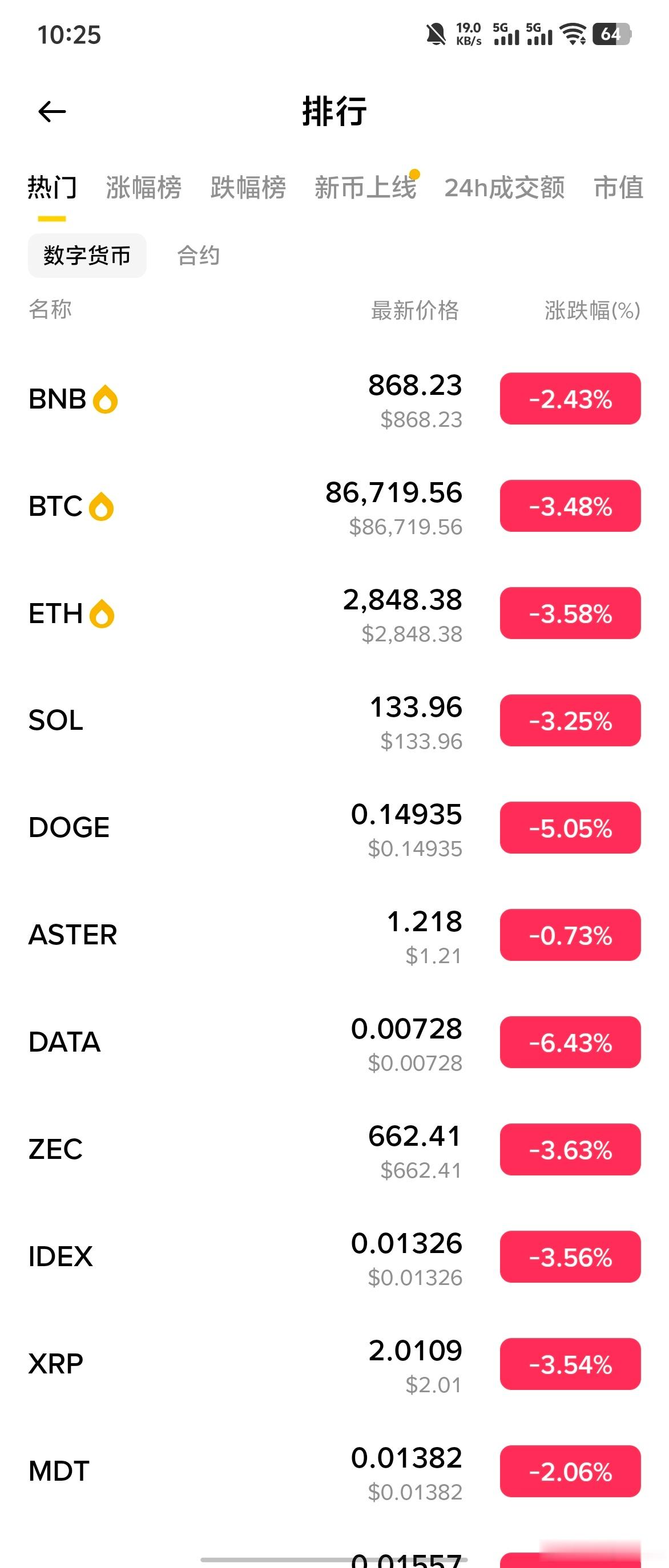
Task: Tap the DOGE -5.05% change button
Action: click(x=570, y=828)
